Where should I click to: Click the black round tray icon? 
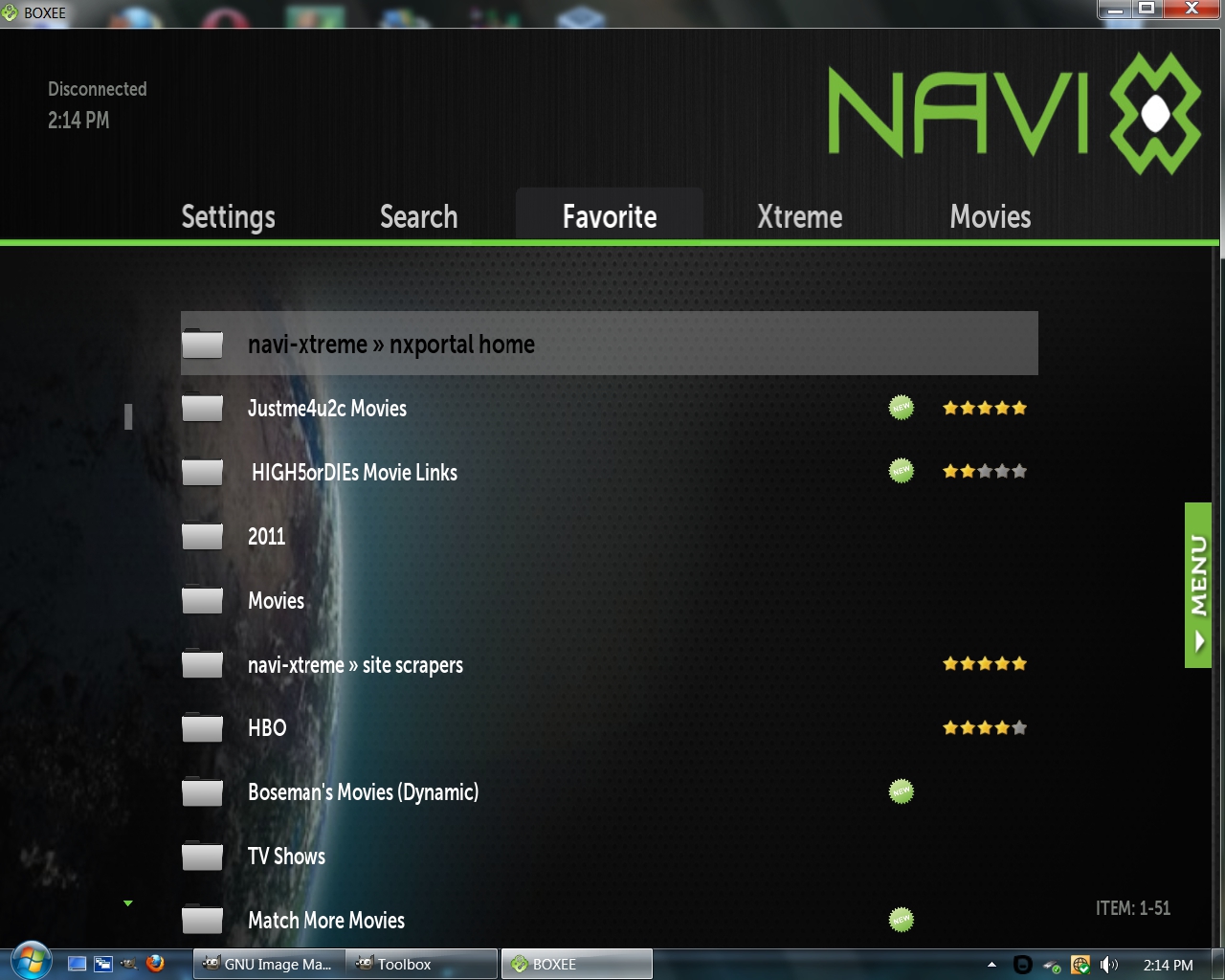[1022, 965]
